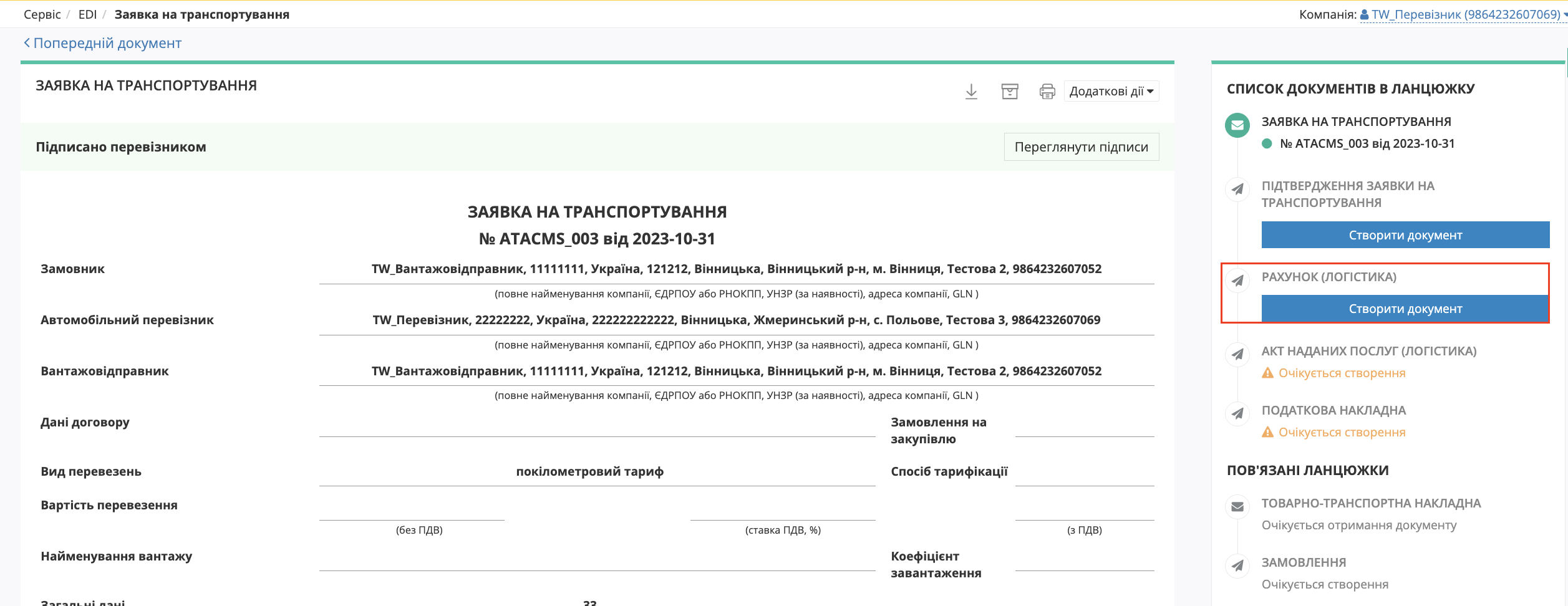
Task: Click paper plane icon beside Акт наданих послуг
Action: point(1237,355)
